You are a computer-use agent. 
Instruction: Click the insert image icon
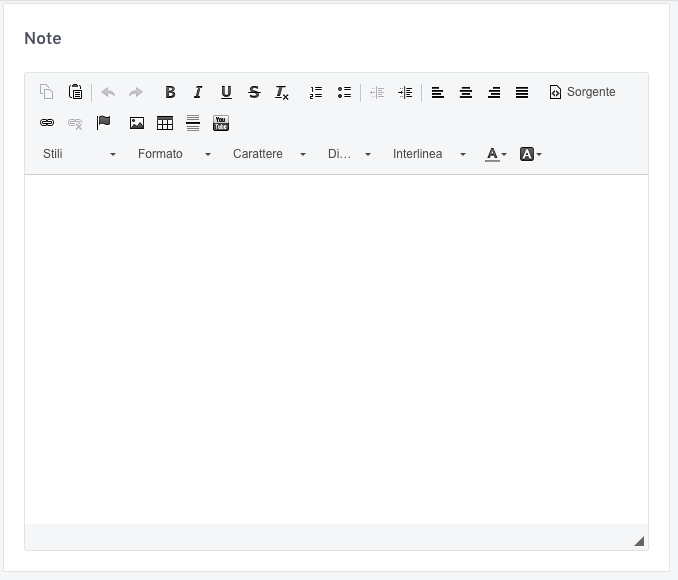[x=137, y=123]
